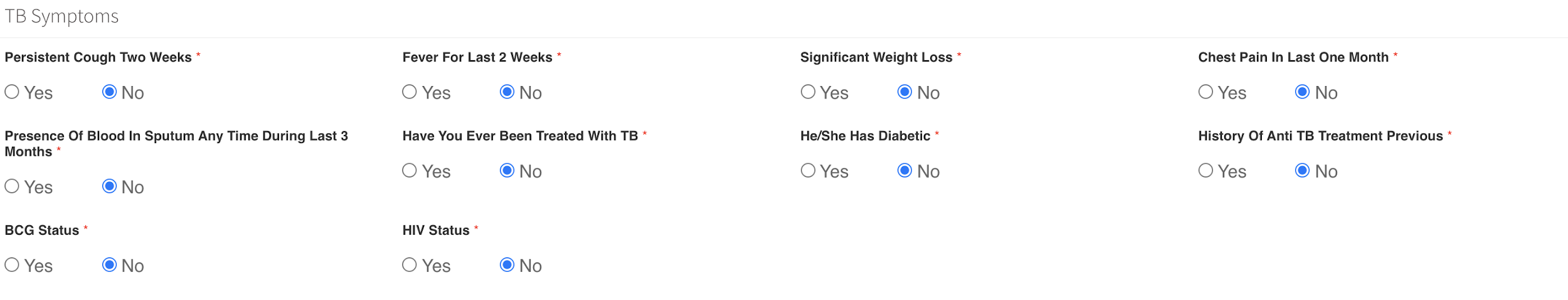
Task: Set BCG Status to Yes
Action: click(12, 265)
